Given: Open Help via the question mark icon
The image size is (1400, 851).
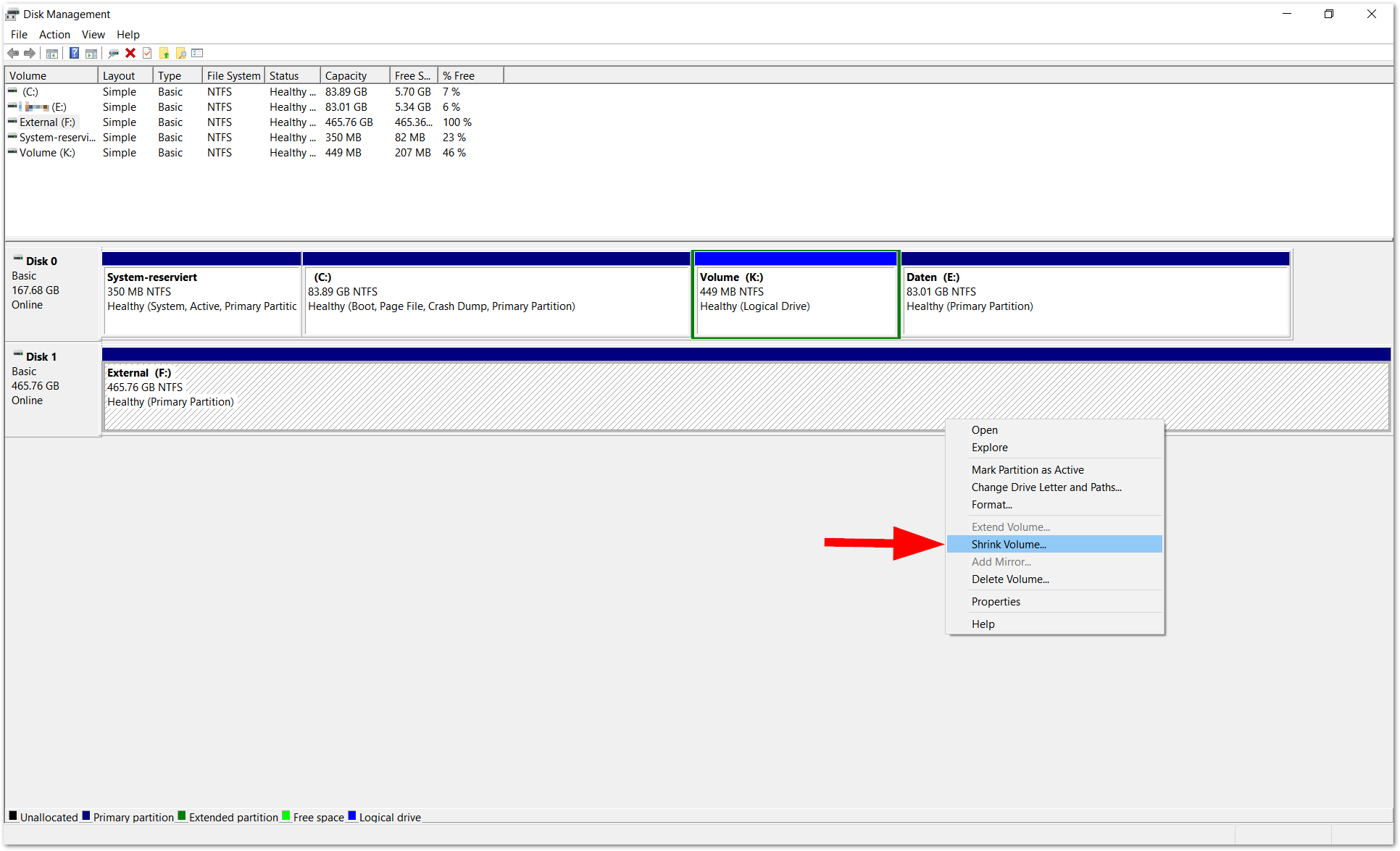Looking at the screenshot, I should (73, 53).
